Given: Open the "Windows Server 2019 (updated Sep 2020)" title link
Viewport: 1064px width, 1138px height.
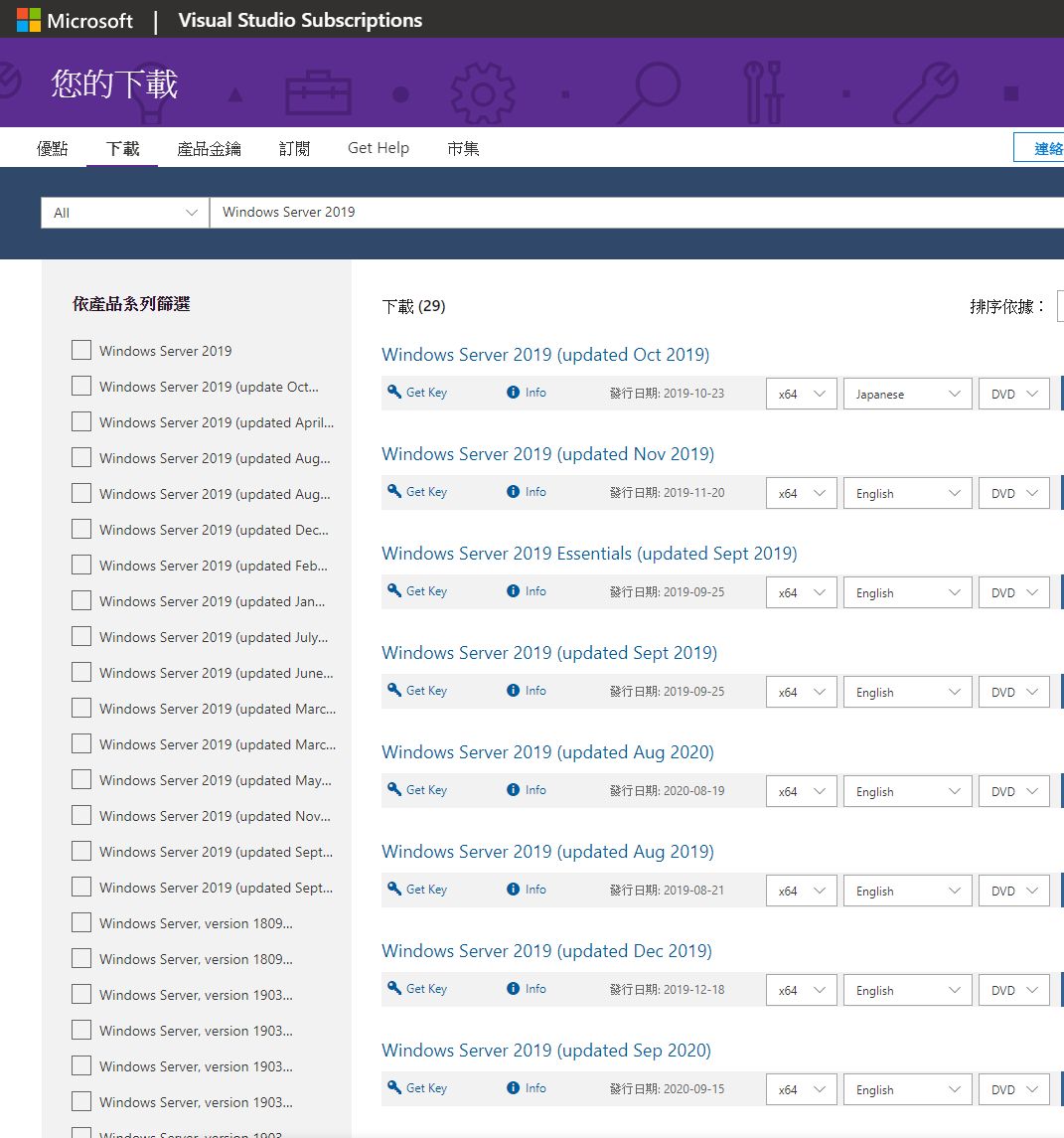Looking at the screenshot, I should 546,1051.
